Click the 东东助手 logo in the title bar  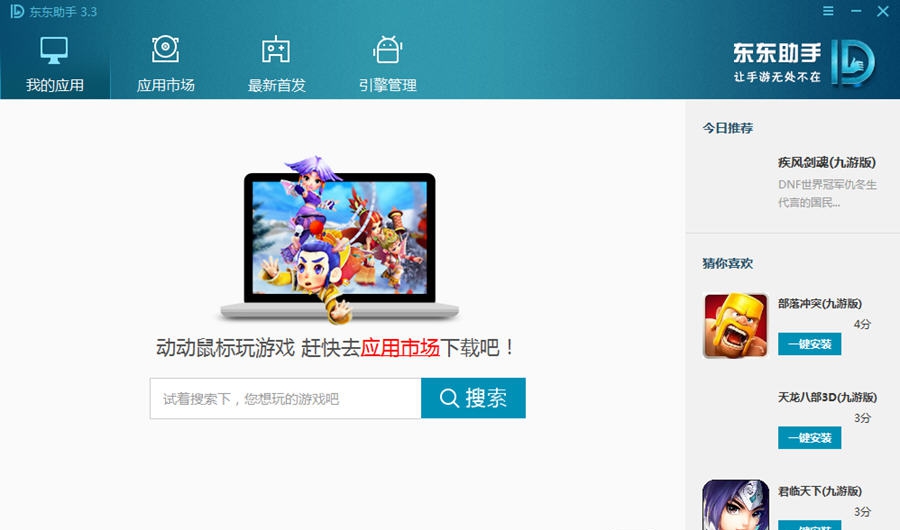[x=17, y=11]
